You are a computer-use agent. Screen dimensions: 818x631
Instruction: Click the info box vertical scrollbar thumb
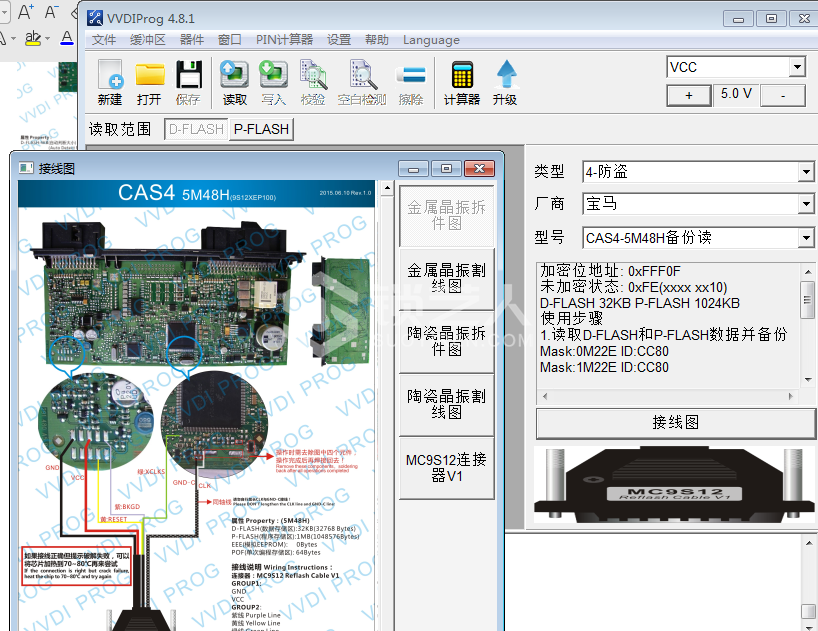click(807, 300)
